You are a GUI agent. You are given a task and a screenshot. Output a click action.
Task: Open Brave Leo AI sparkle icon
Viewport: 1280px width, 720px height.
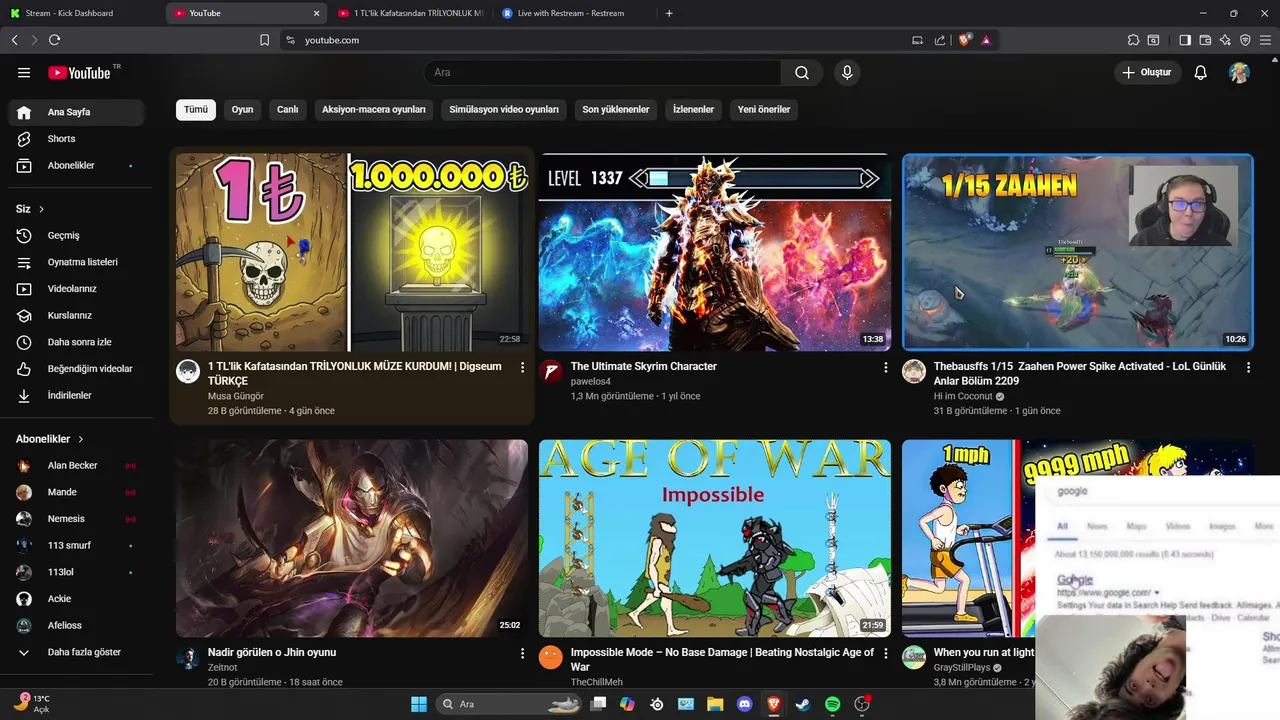point(1225,40)
